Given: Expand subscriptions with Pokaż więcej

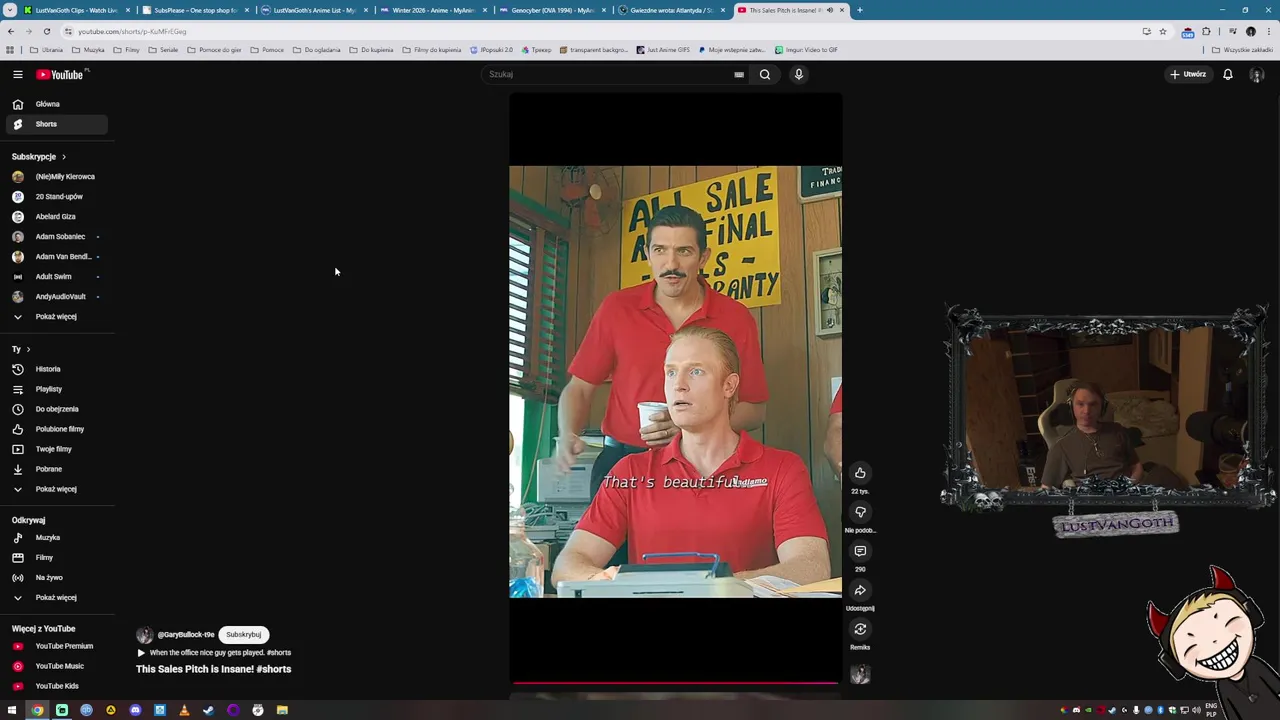Looking at the screenshot, I should pos(55,317).
